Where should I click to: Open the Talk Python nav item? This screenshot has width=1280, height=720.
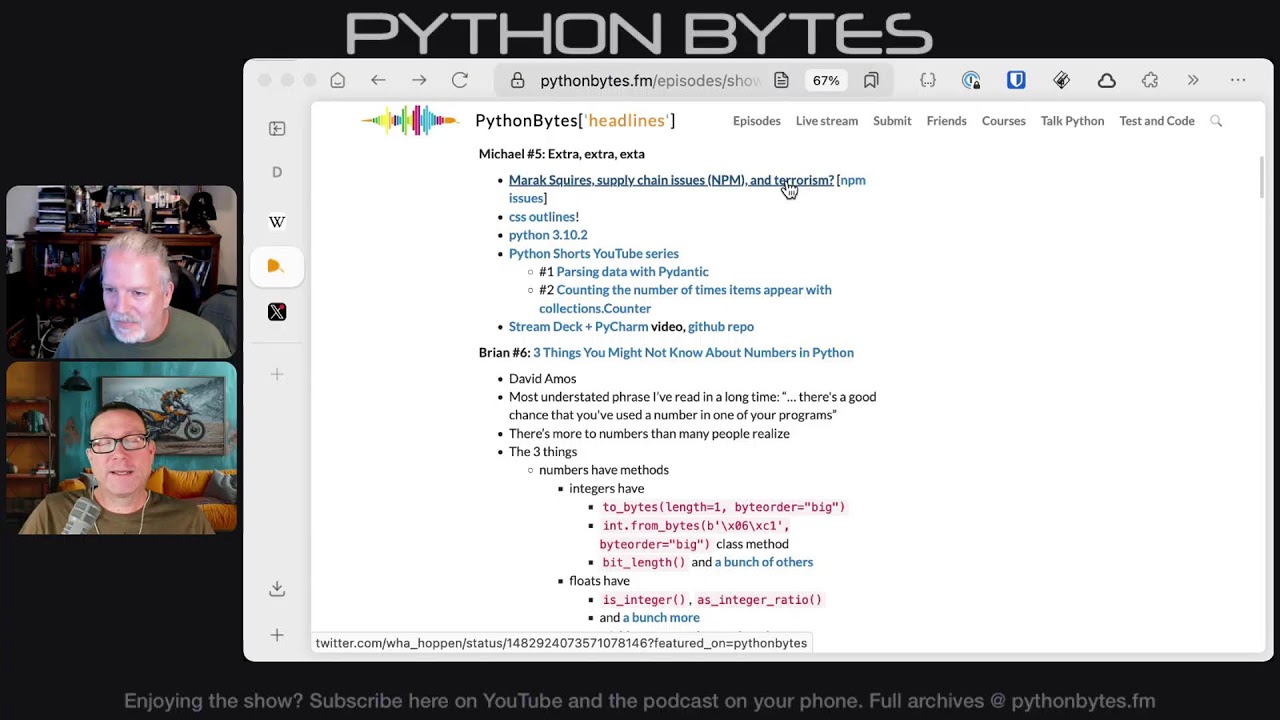1072,121
